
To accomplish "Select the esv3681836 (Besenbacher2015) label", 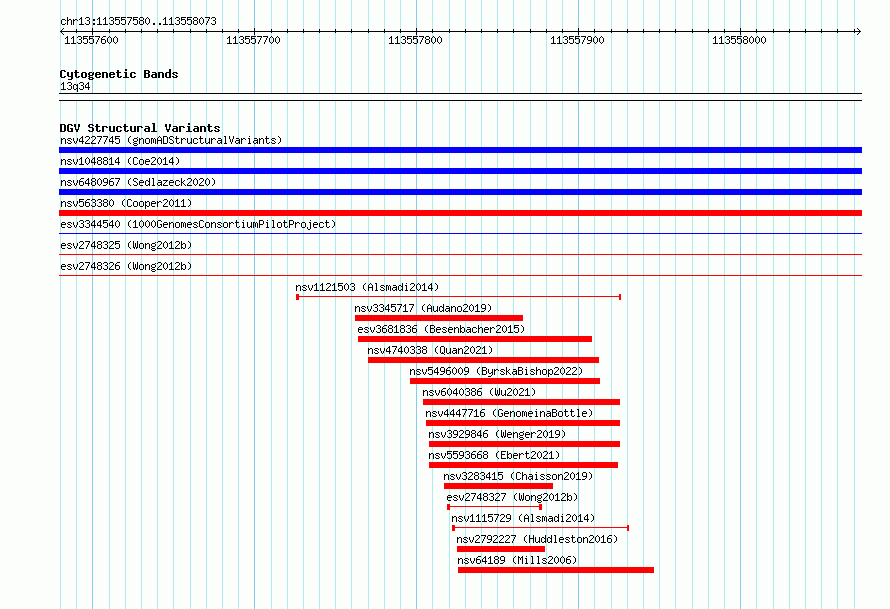I will [x=441, y=329].
